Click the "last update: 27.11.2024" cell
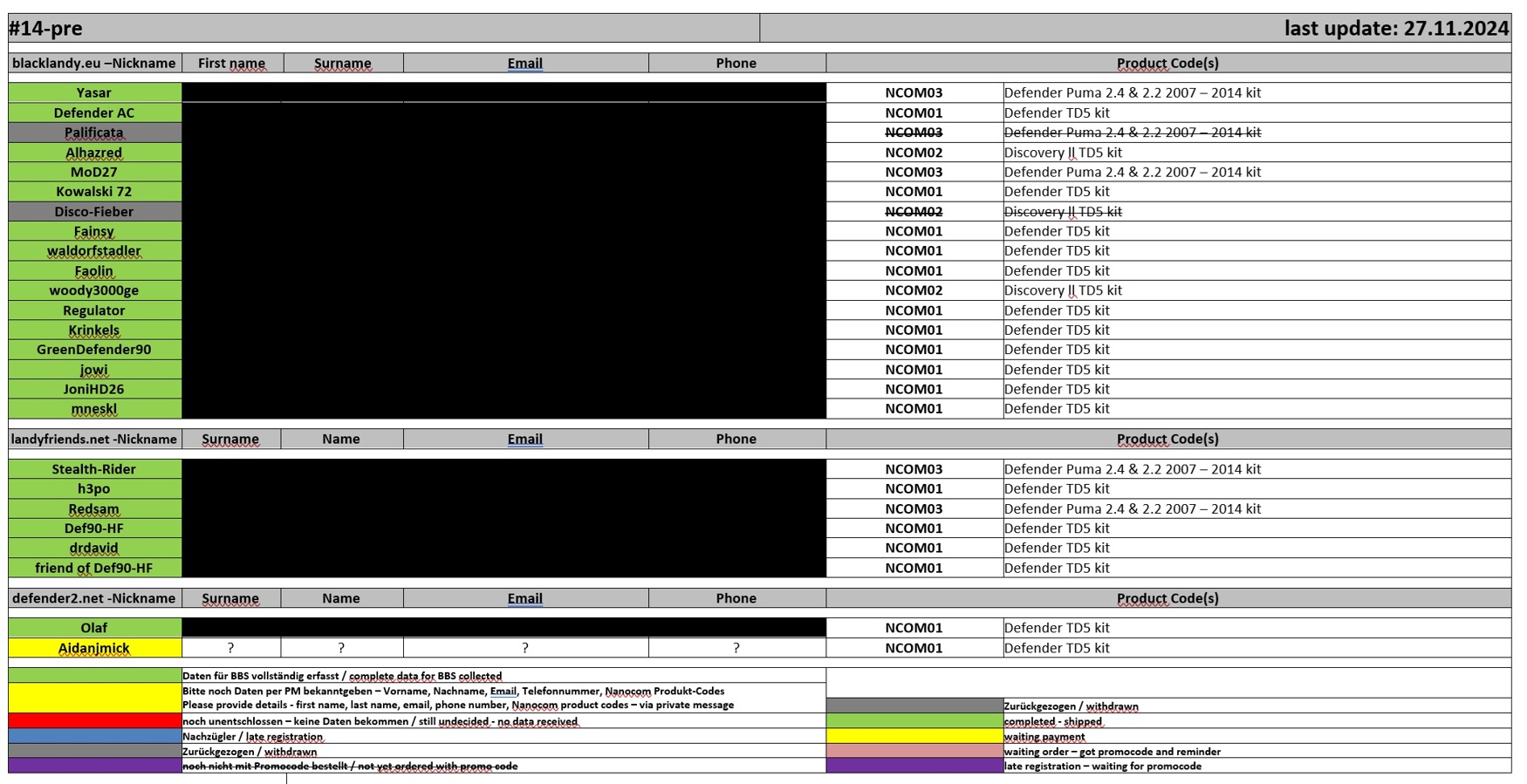Screen dimensions: 1527x784 [1135, 28]
